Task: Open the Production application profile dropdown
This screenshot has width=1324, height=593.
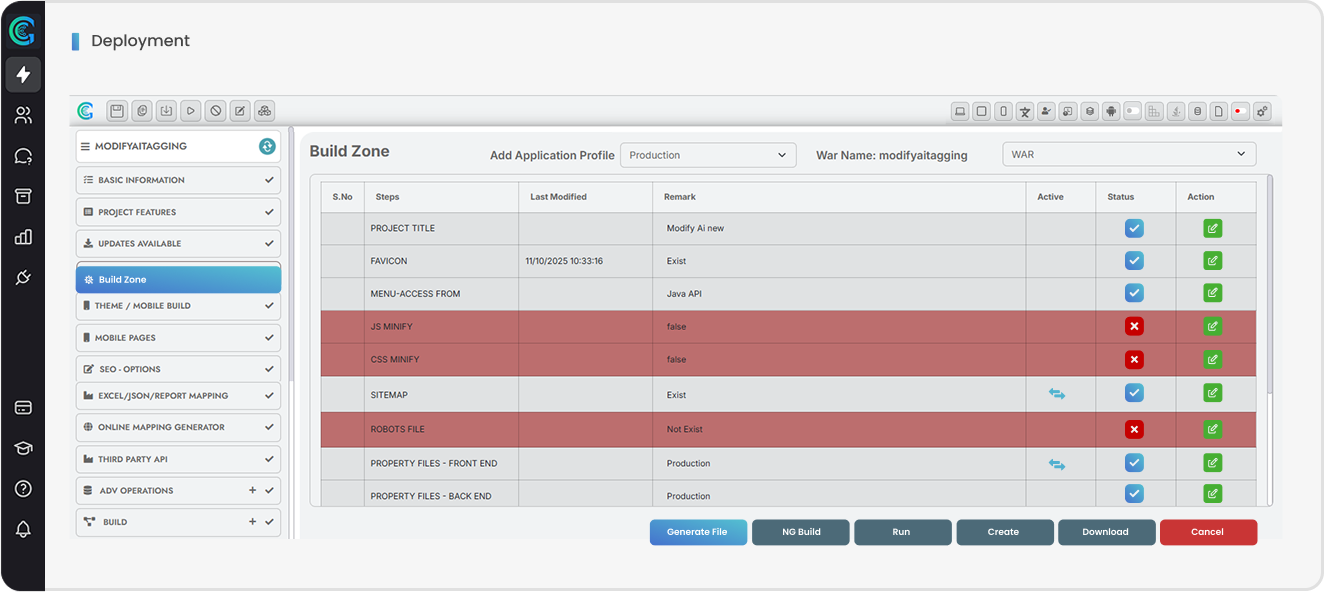Action: (708, 155)
